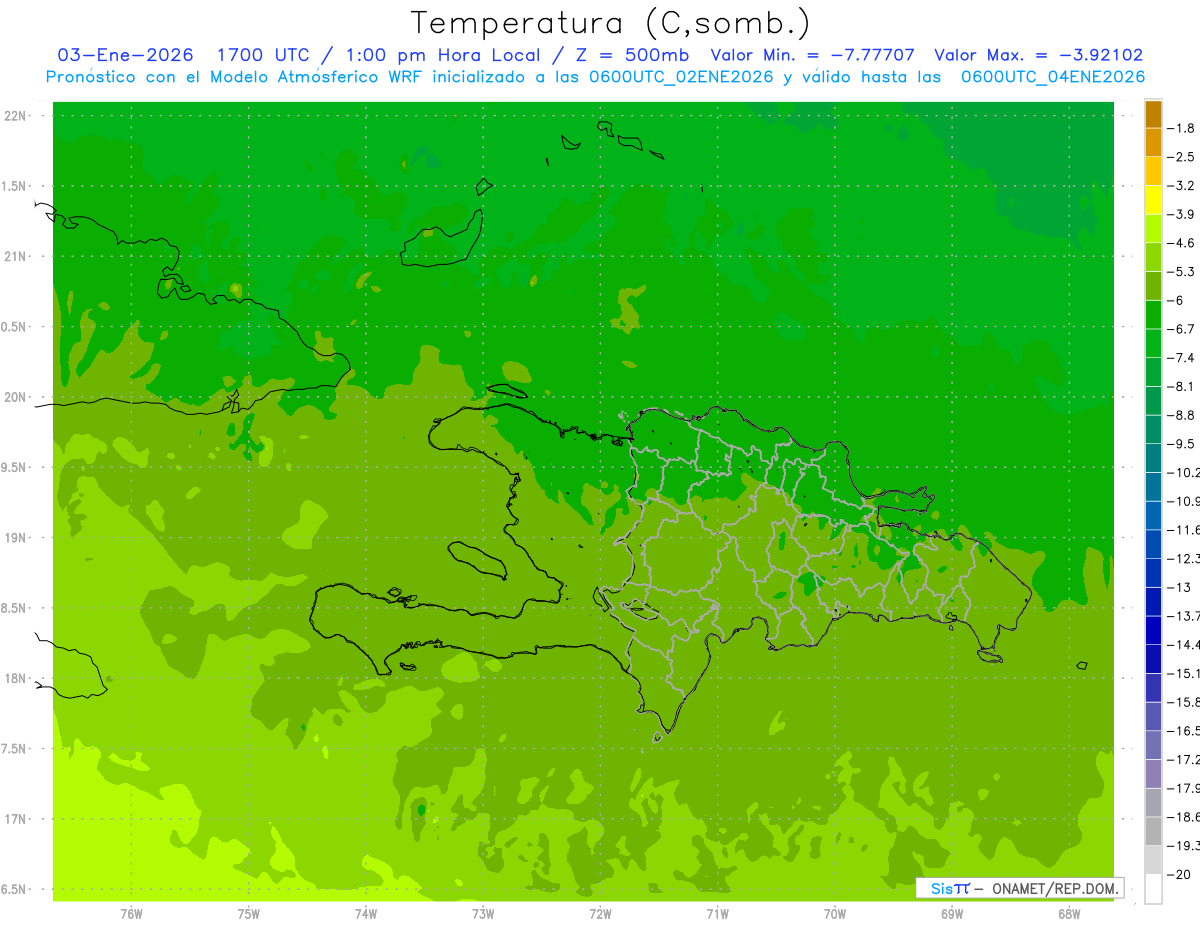Click the '-1.8' legend value
Screen dimensions: 1200x927
pos(1183,128)
